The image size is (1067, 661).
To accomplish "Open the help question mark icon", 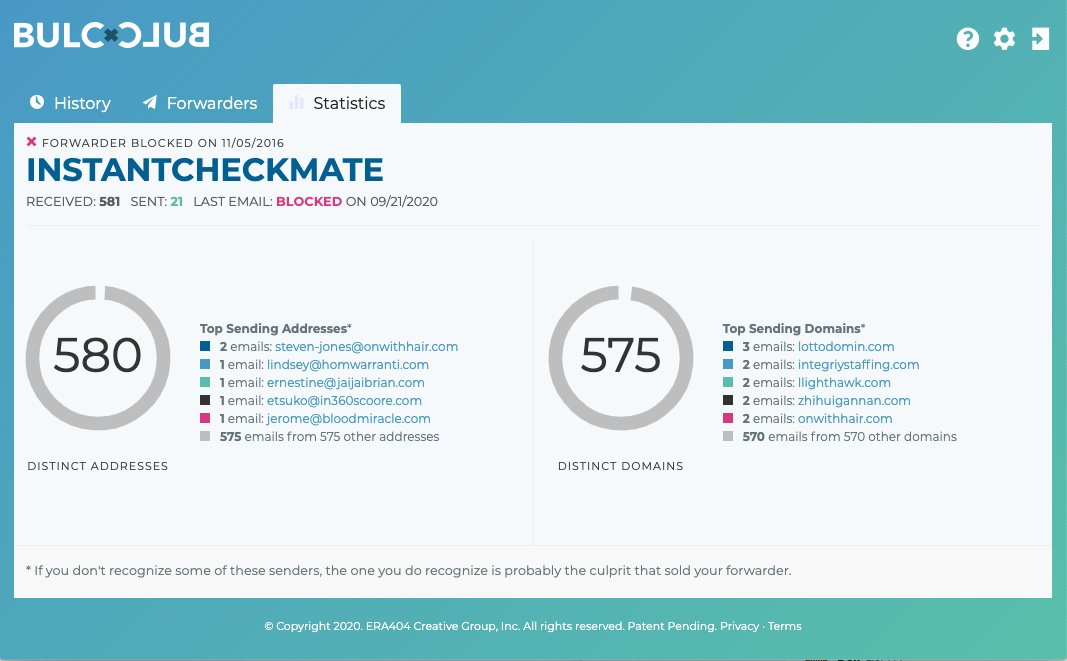I will 968,39.
